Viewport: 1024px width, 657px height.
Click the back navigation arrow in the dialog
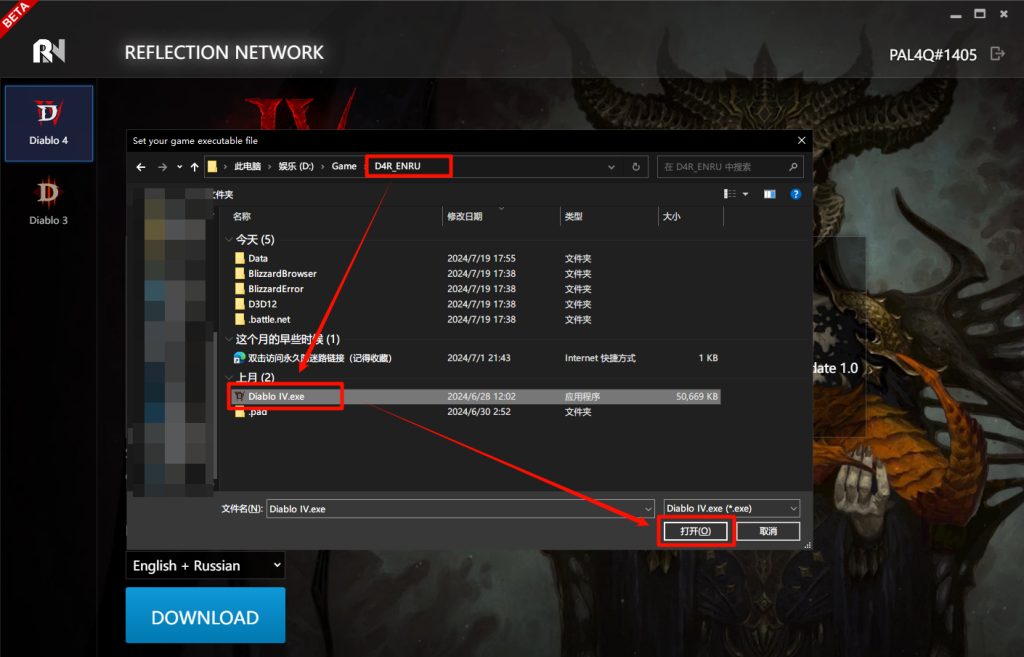click(140, 166)
